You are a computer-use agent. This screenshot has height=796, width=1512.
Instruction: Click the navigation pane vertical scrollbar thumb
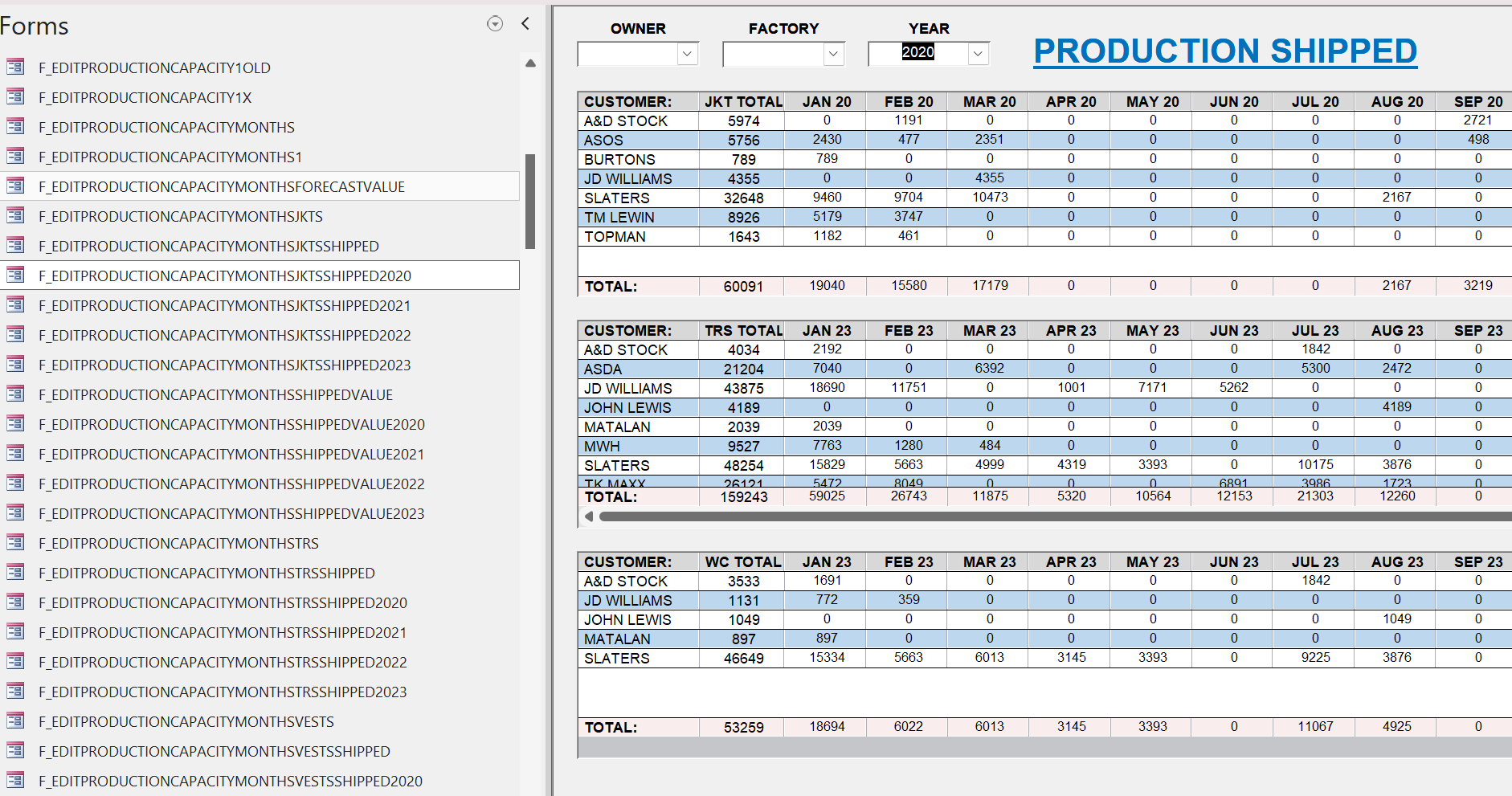coord(530,202)
